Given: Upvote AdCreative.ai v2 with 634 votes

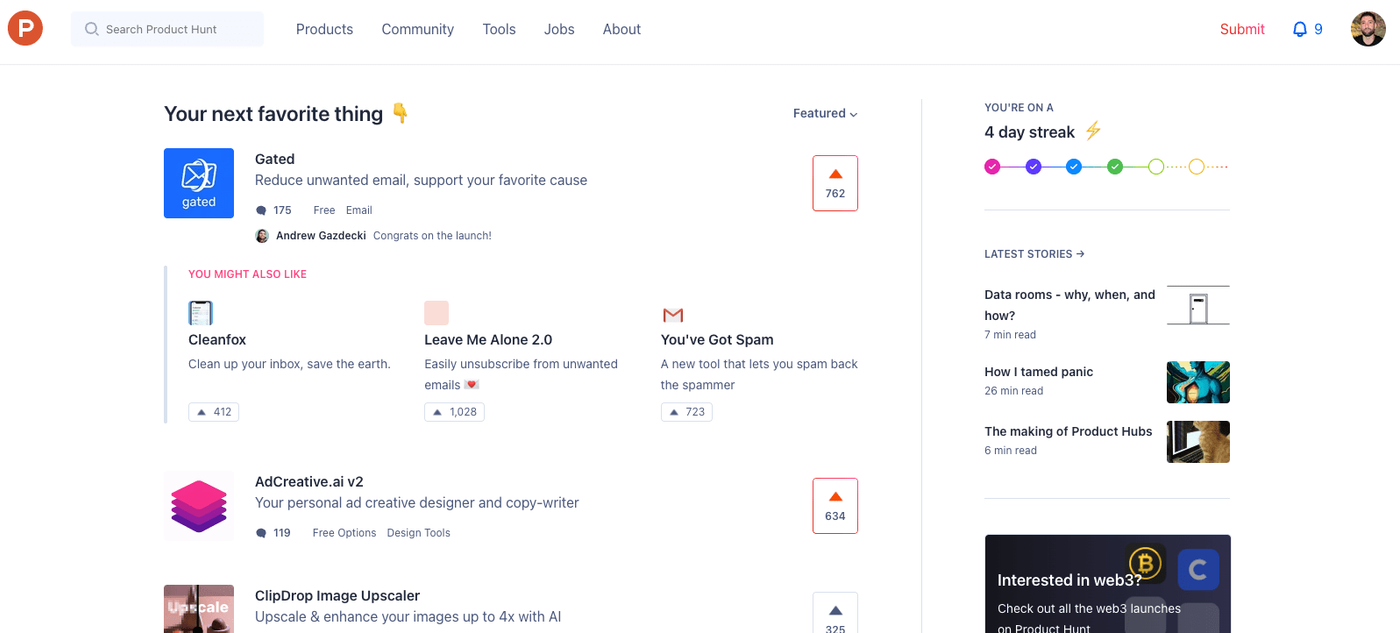Looking at the screenshot, I should click(x=835, y=506).
